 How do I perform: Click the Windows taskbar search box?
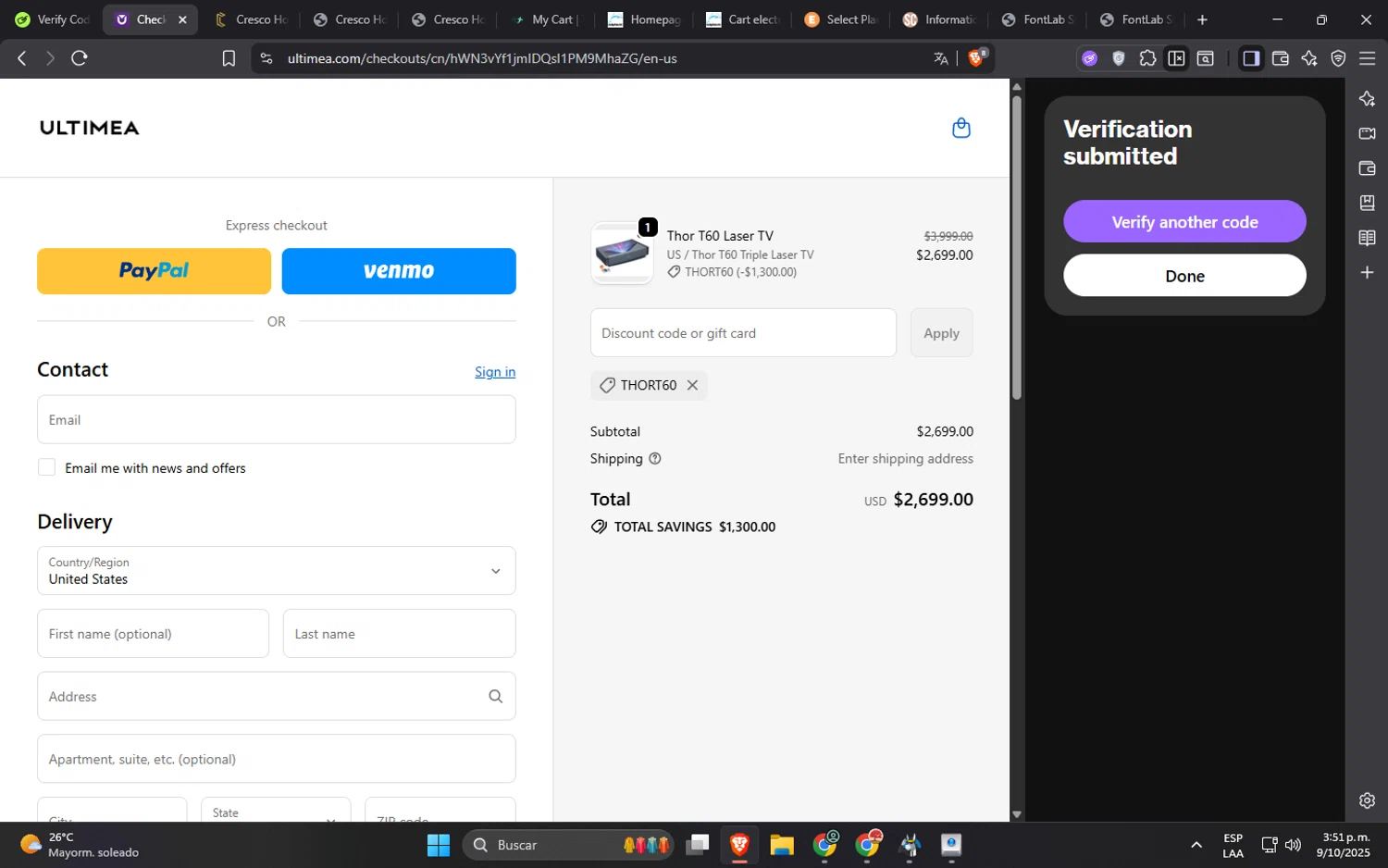[x=569, y=845]
